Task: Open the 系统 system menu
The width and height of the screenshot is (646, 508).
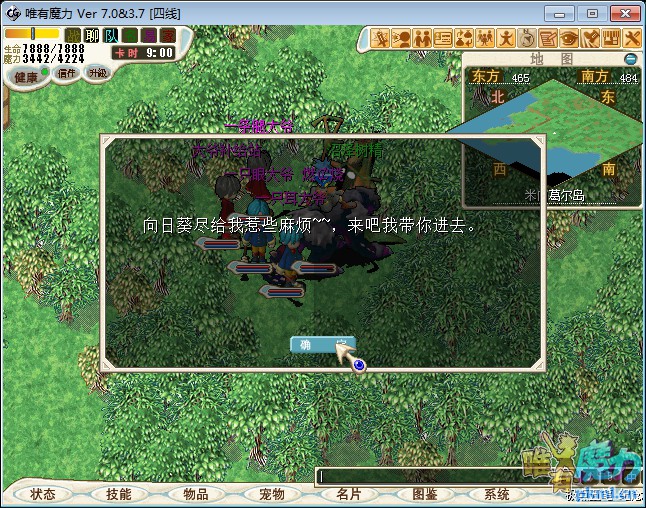Action: click(x=497, y=494)
